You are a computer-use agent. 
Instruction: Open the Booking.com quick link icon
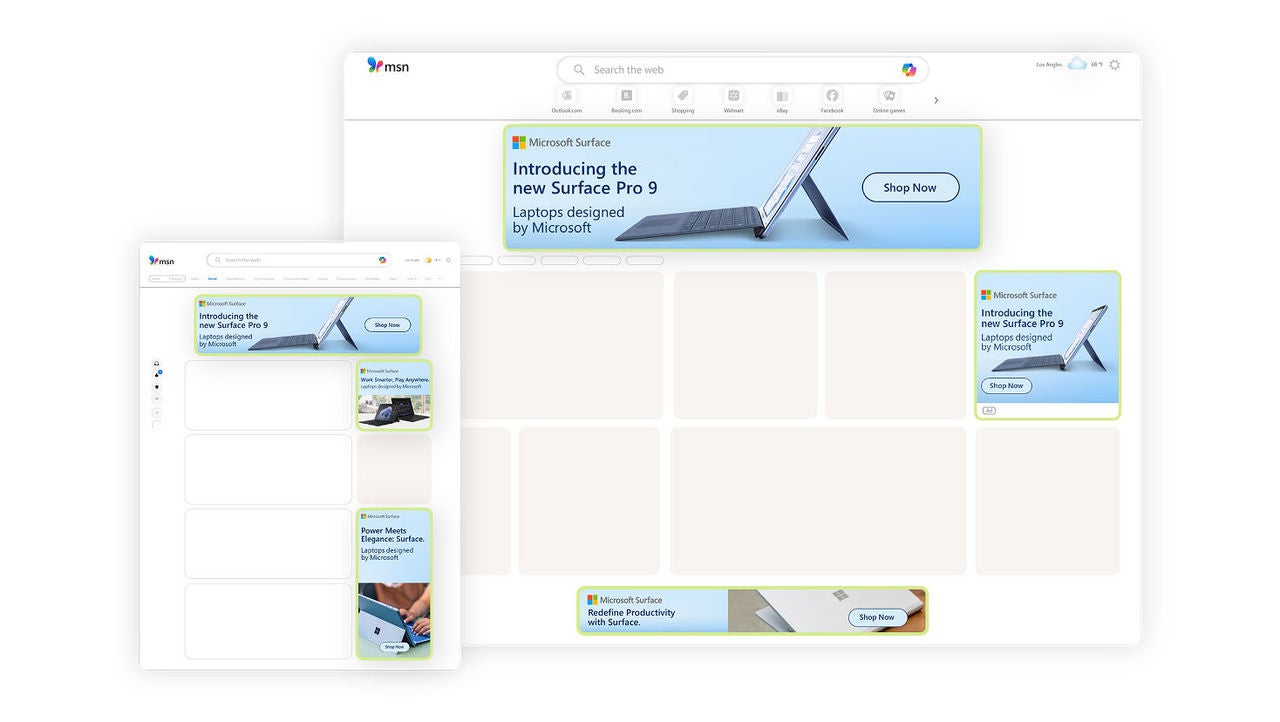pyautogui.click(x=627, y=96)
